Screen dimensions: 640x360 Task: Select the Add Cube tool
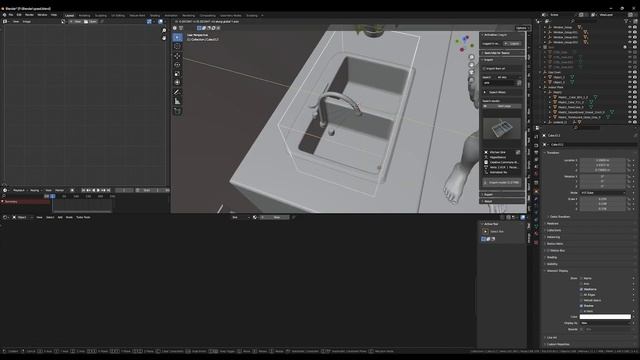(x=177, y=111)
